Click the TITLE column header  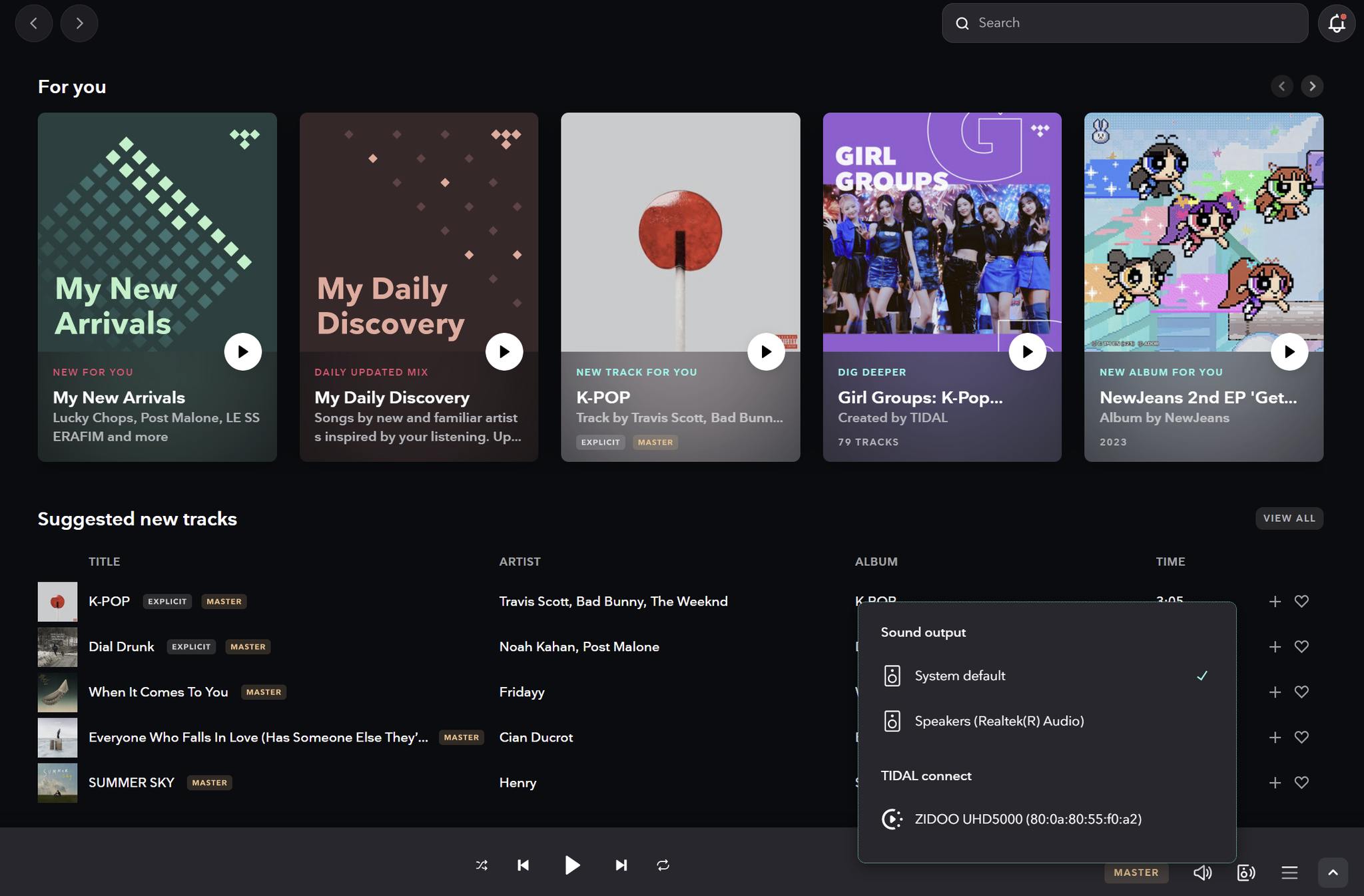click(x=105, y=561)
